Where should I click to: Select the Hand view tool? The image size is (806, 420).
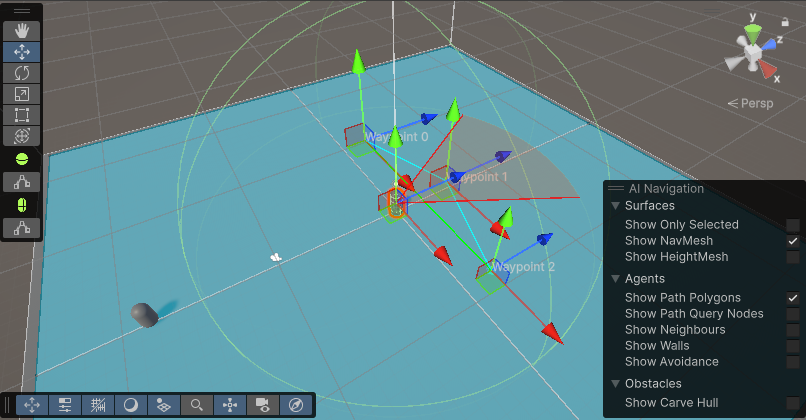pos(22,31)
